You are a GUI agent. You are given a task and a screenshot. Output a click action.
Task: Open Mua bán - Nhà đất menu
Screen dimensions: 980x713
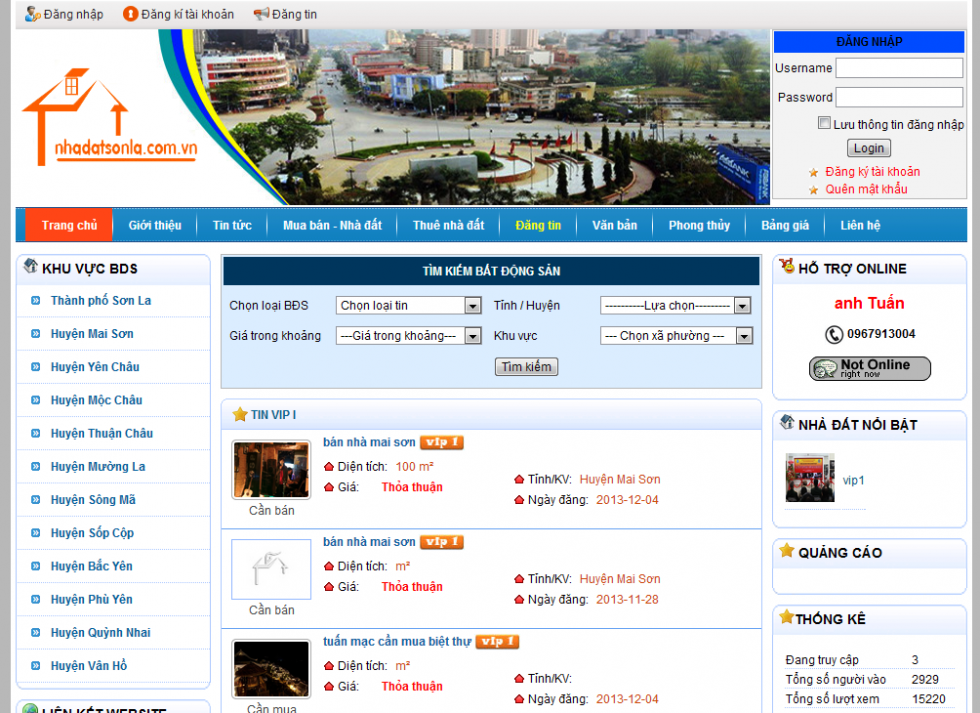pyautogui.click(x=332, y=225)
